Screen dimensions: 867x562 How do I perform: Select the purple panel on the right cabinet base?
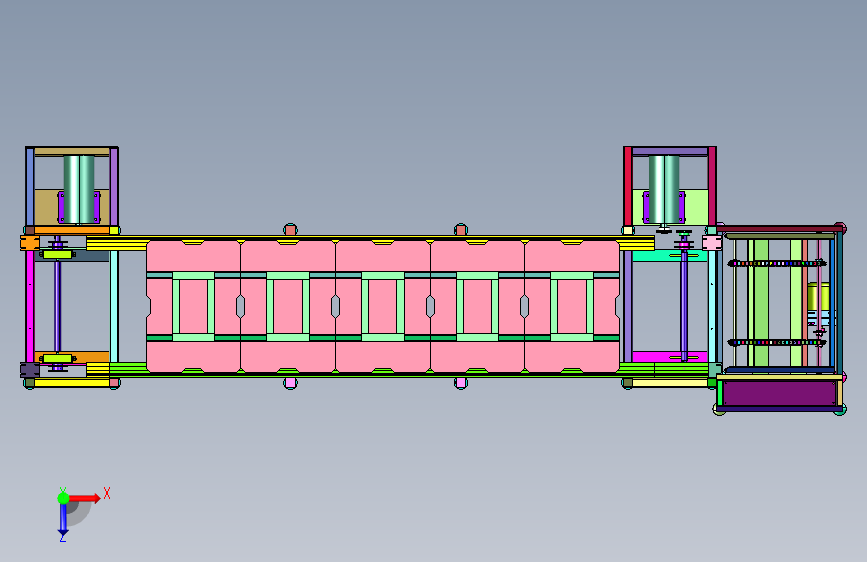coord(780,393)
